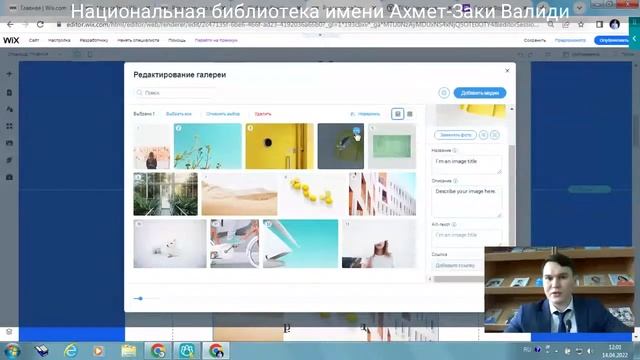This screenshot has width=640, height=360.
Task: Click the Wix logo
Action: click(x=11, y=40)
